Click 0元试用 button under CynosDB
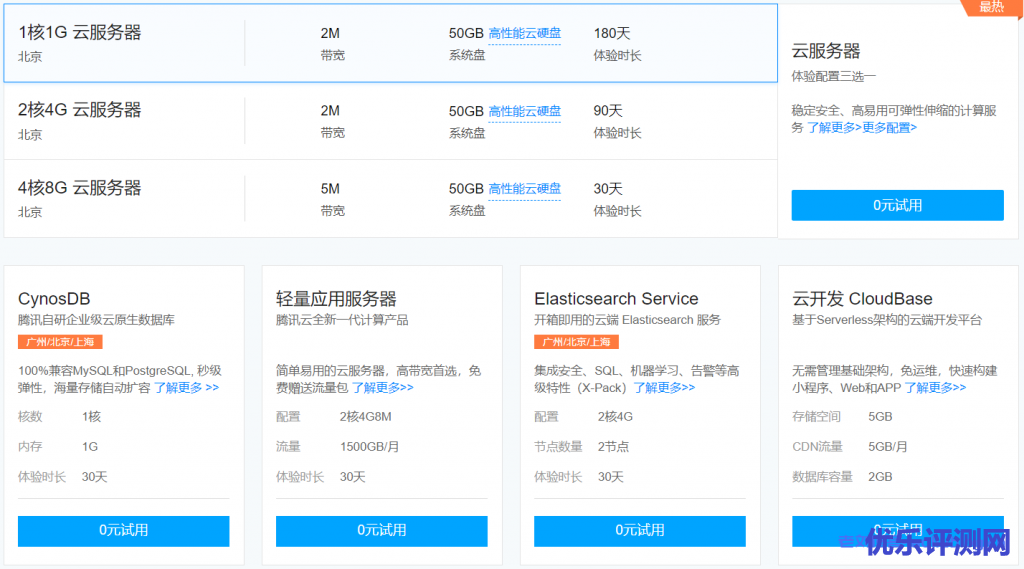1024x569 pixels. tap(123, 530)
